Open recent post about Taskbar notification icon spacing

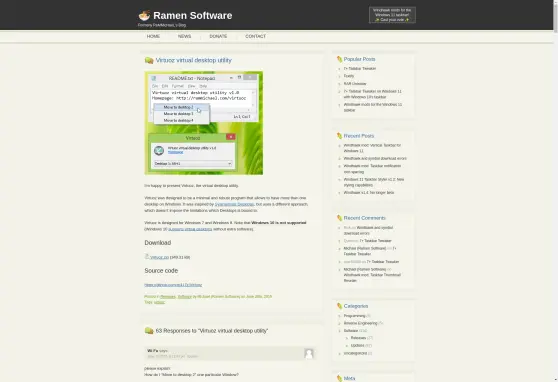click(x=372, y=169)
